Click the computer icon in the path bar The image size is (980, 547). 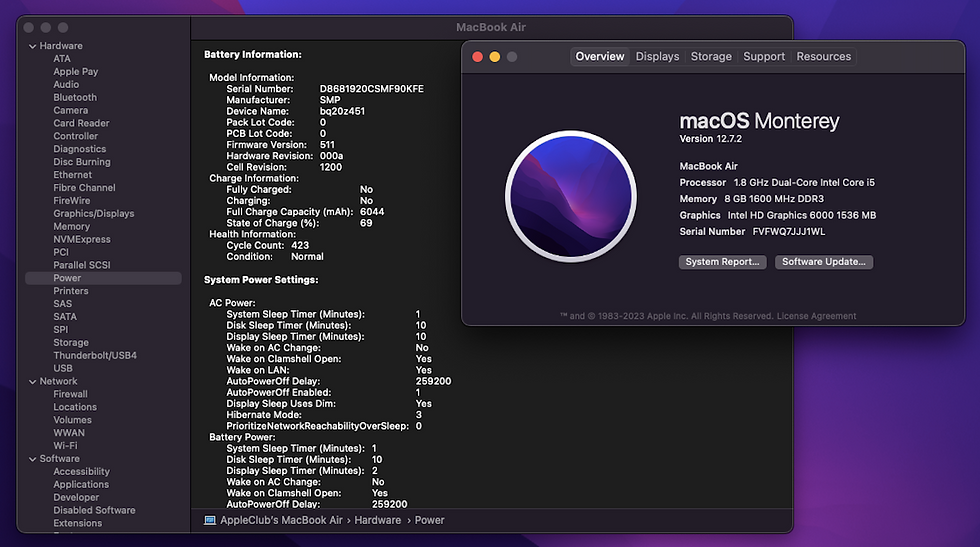click(x=210, y=520)
